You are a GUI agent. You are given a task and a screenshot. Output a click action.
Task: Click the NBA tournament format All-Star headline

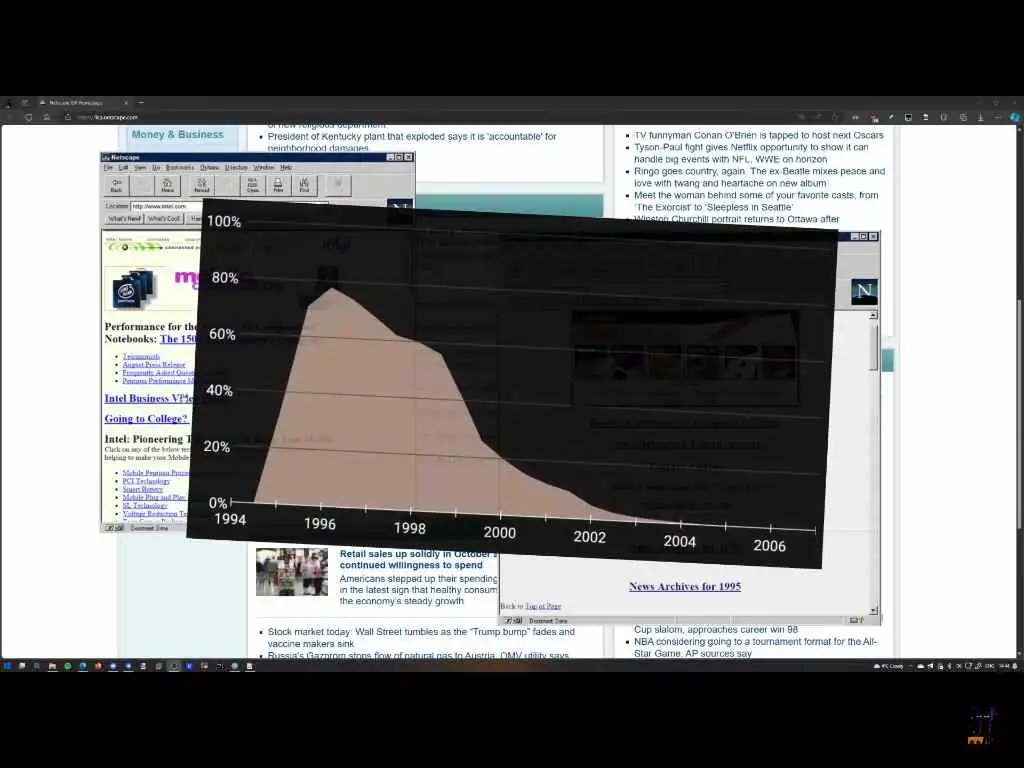tap(756, 647)
